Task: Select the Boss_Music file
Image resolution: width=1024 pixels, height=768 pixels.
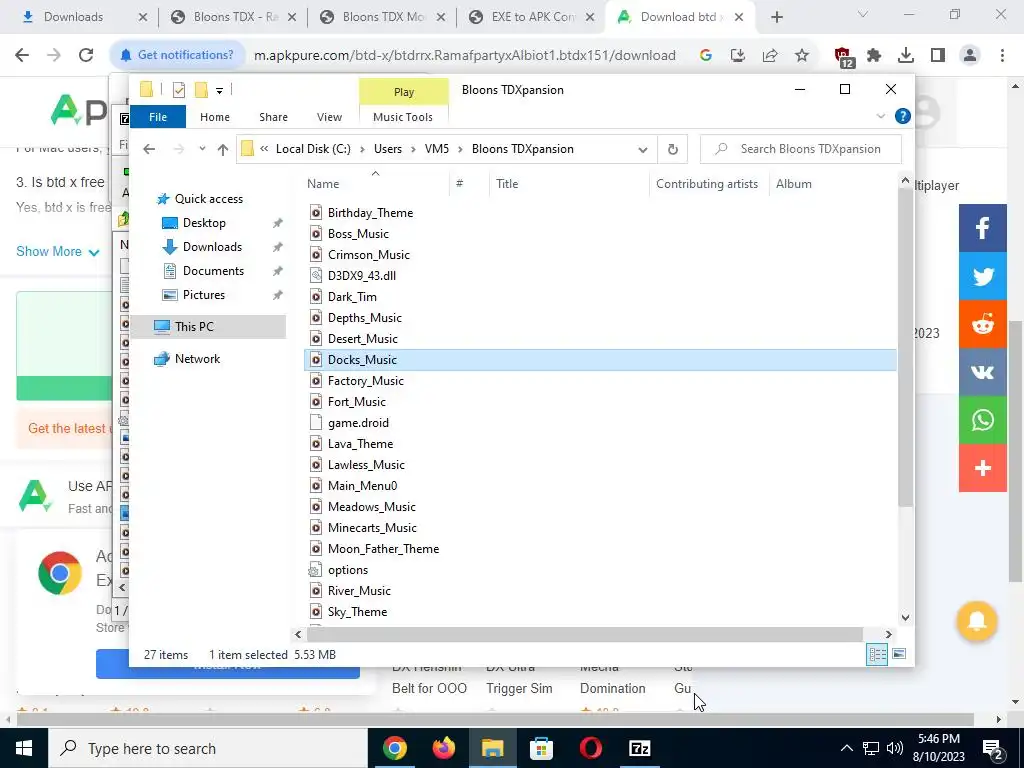Action: click(358, 234)
